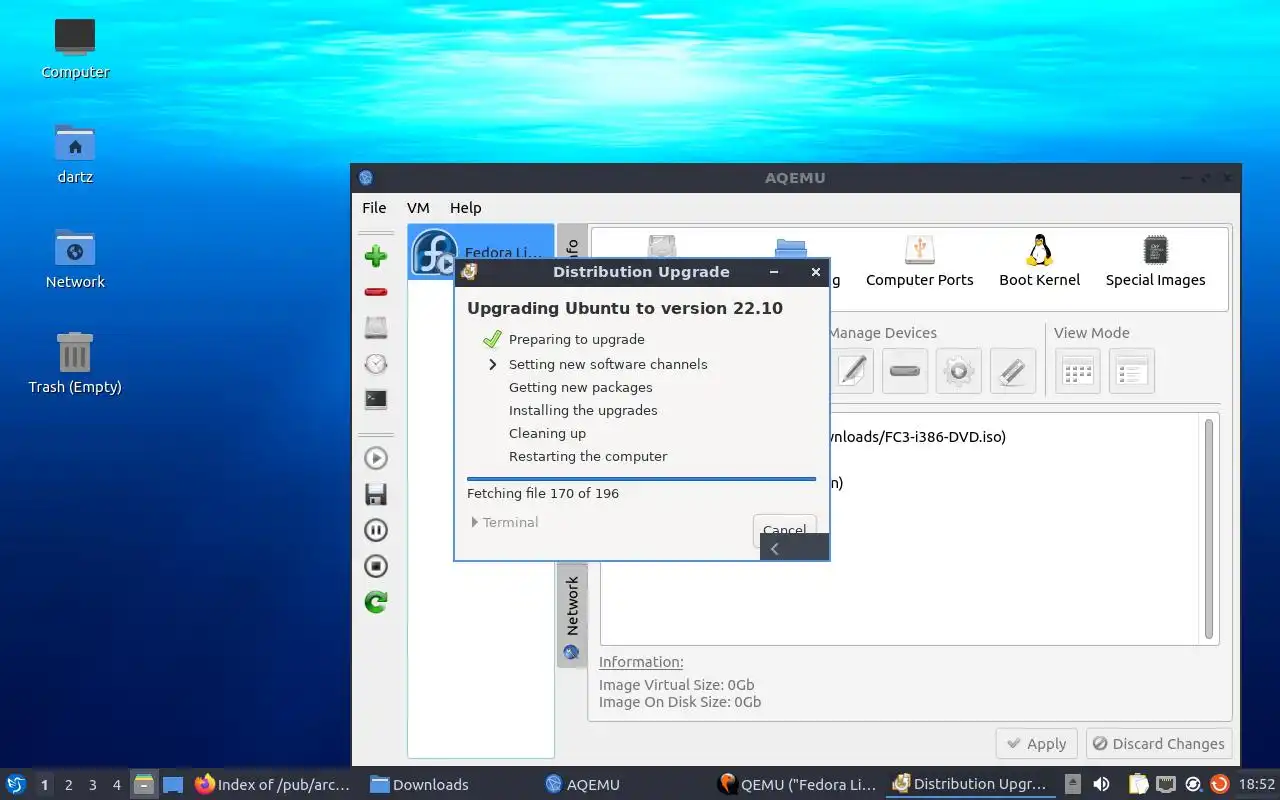Click the device list vertical scrollbar

1208,530
